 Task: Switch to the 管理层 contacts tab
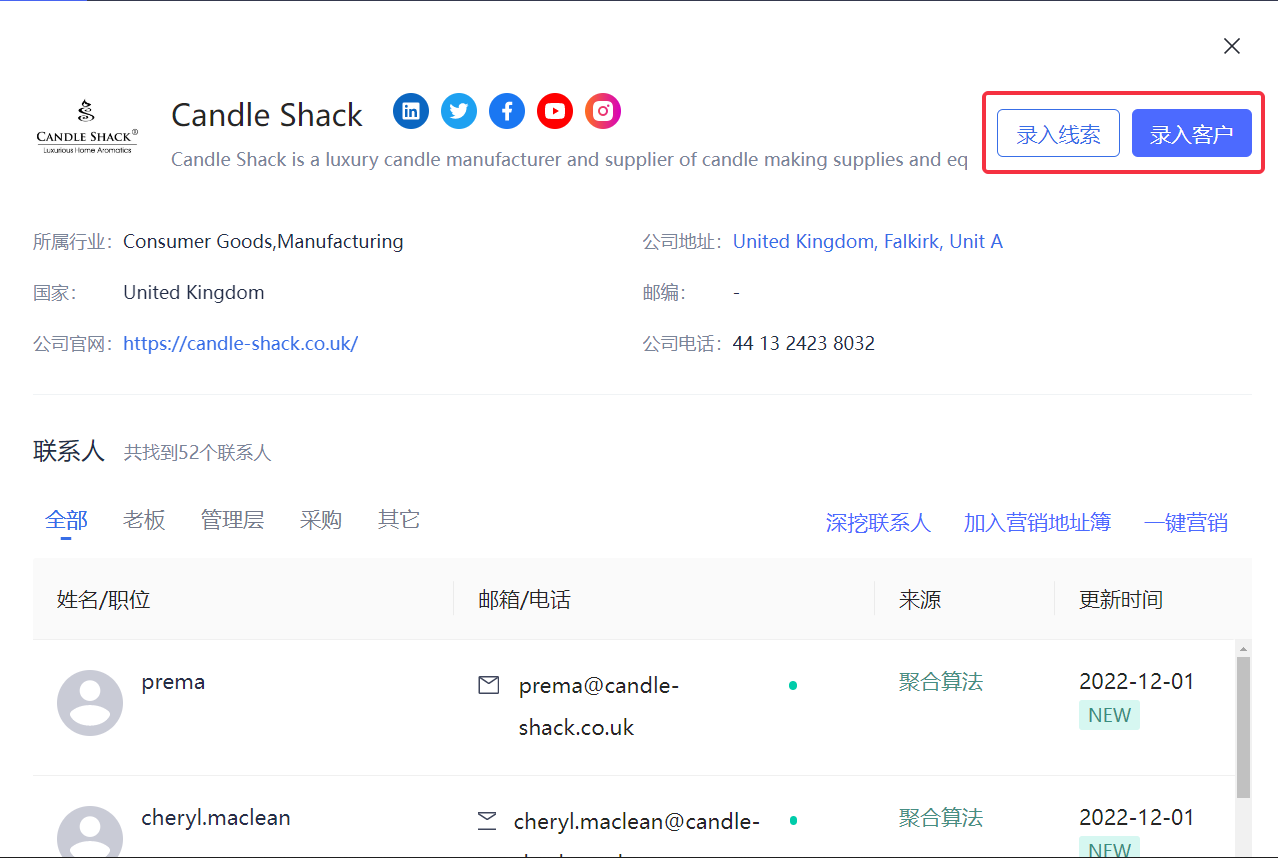[232, 520]
